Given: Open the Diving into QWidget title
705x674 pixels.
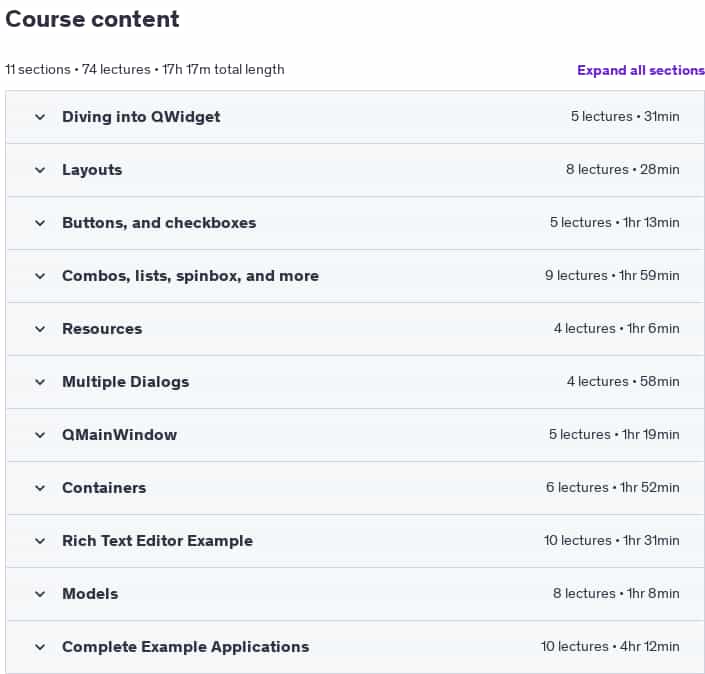Looking at the screenshot, I should (141, 117).
